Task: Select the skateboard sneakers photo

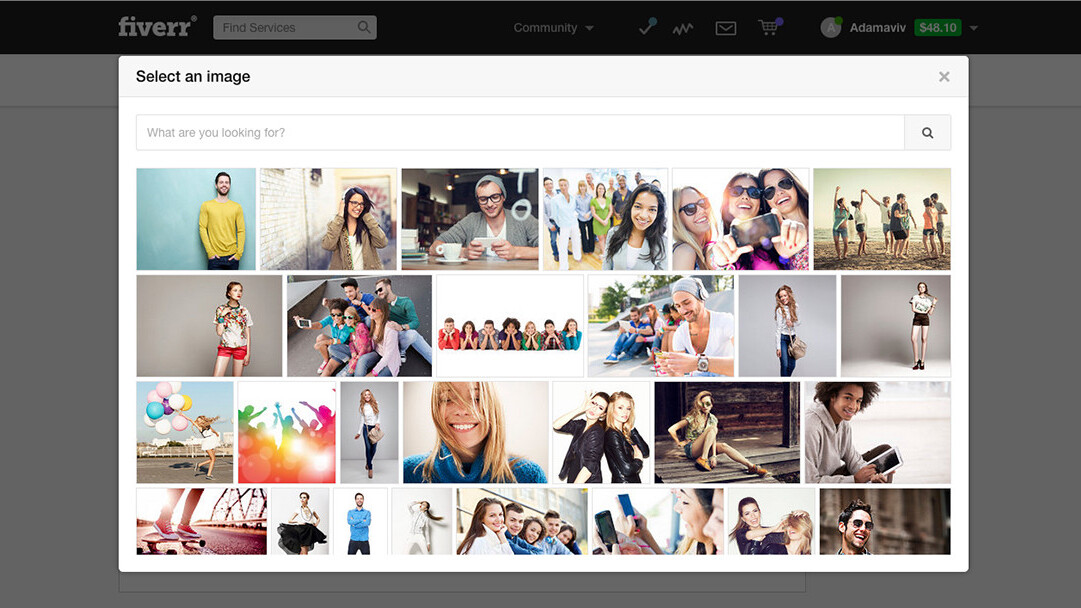Action: (201, 521)
